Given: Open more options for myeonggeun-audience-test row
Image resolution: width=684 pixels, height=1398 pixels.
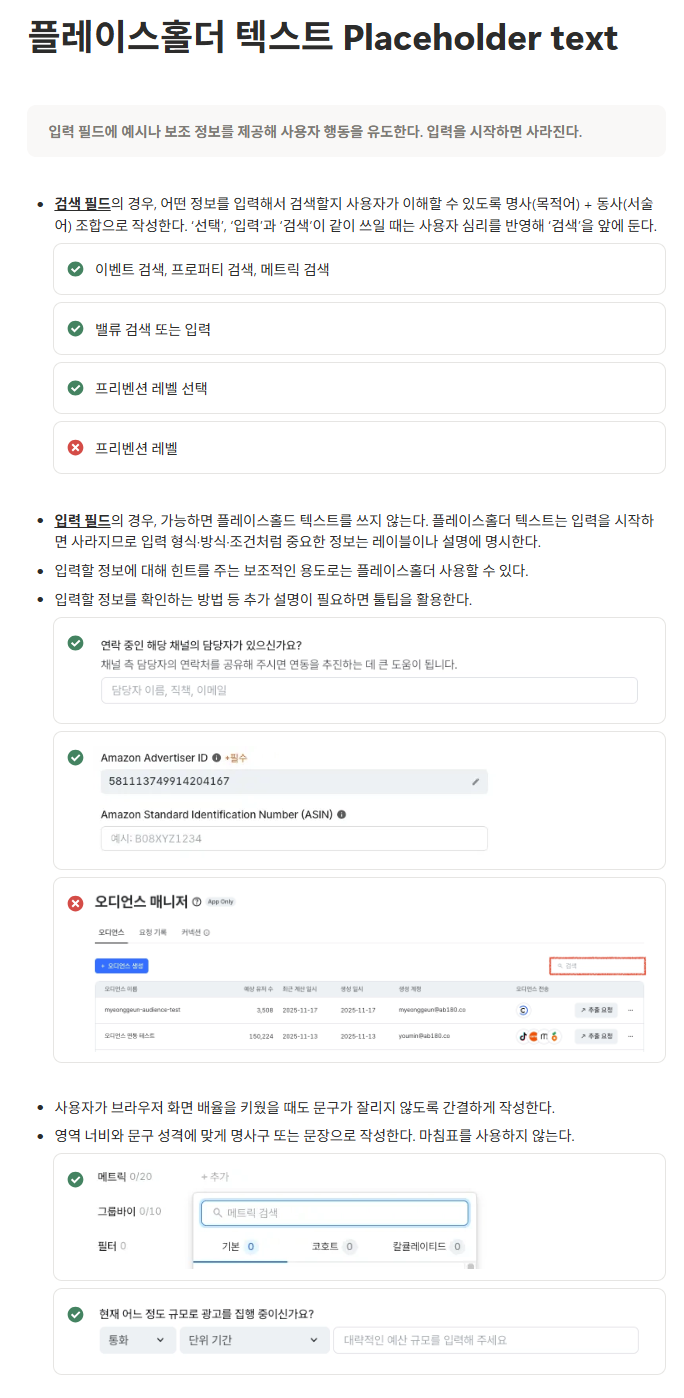Looking at the screenshot, I should (x=630, y=1010).
